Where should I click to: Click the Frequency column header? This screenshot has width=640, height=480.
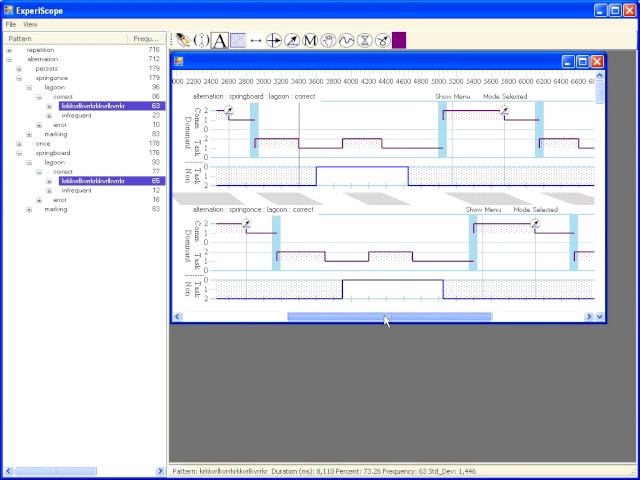click(x=146, y=39)
